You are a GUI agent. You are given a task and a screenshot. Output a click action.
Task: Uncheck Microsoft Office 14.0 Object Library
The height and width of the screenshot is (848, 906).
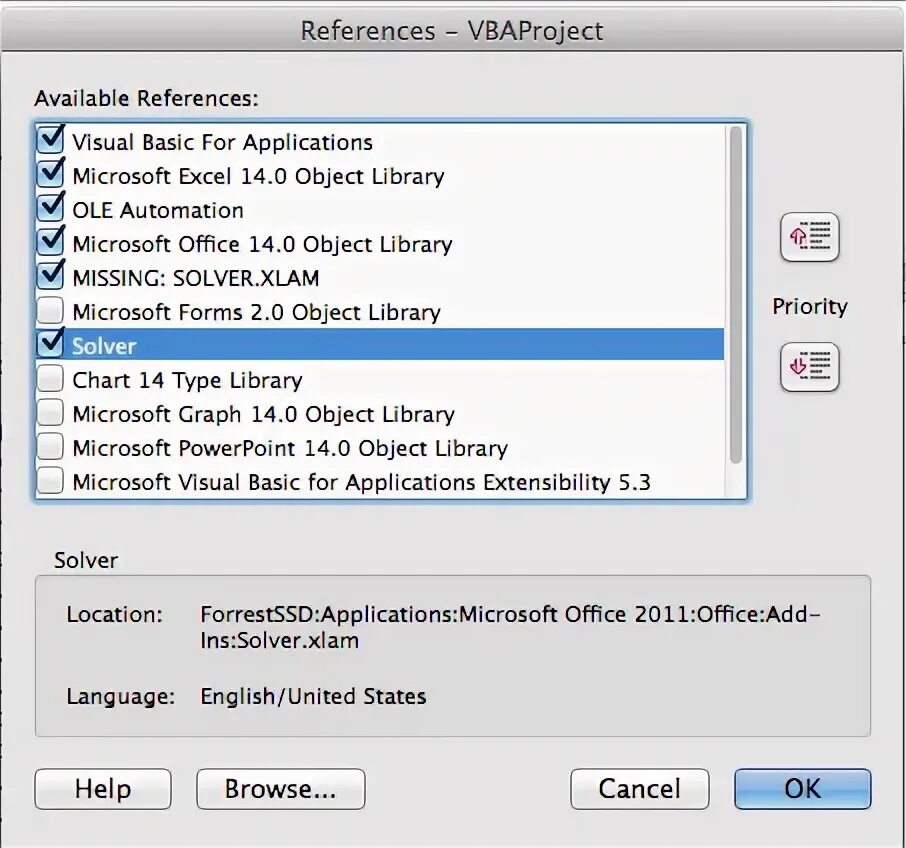[x=50, y=243]
